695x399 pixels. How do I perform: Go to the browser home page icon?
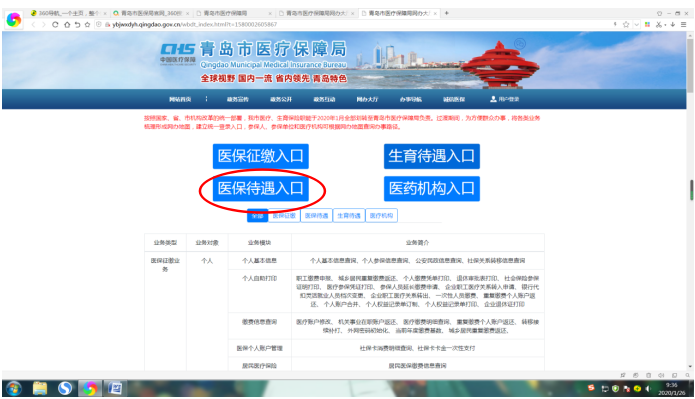coord(67,24)
